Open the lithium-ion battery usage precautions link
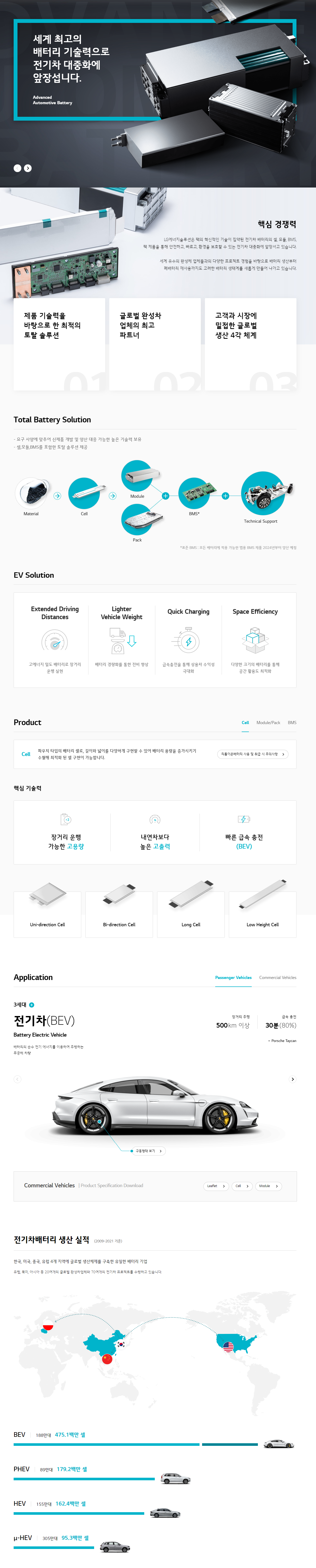 click(253, 754)
